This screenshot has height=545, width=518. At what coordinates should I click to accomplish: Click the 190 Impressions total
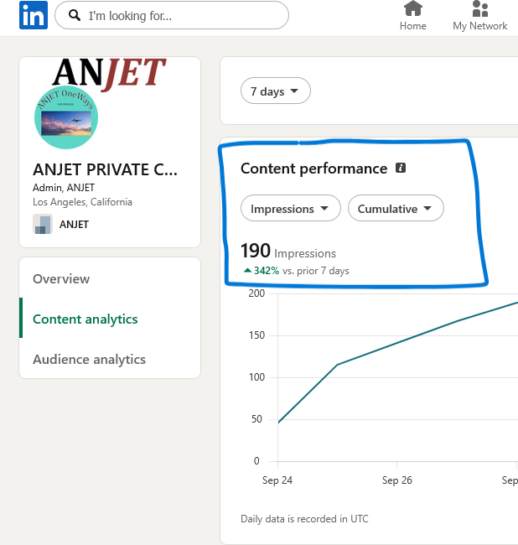[x=288, y=251]
